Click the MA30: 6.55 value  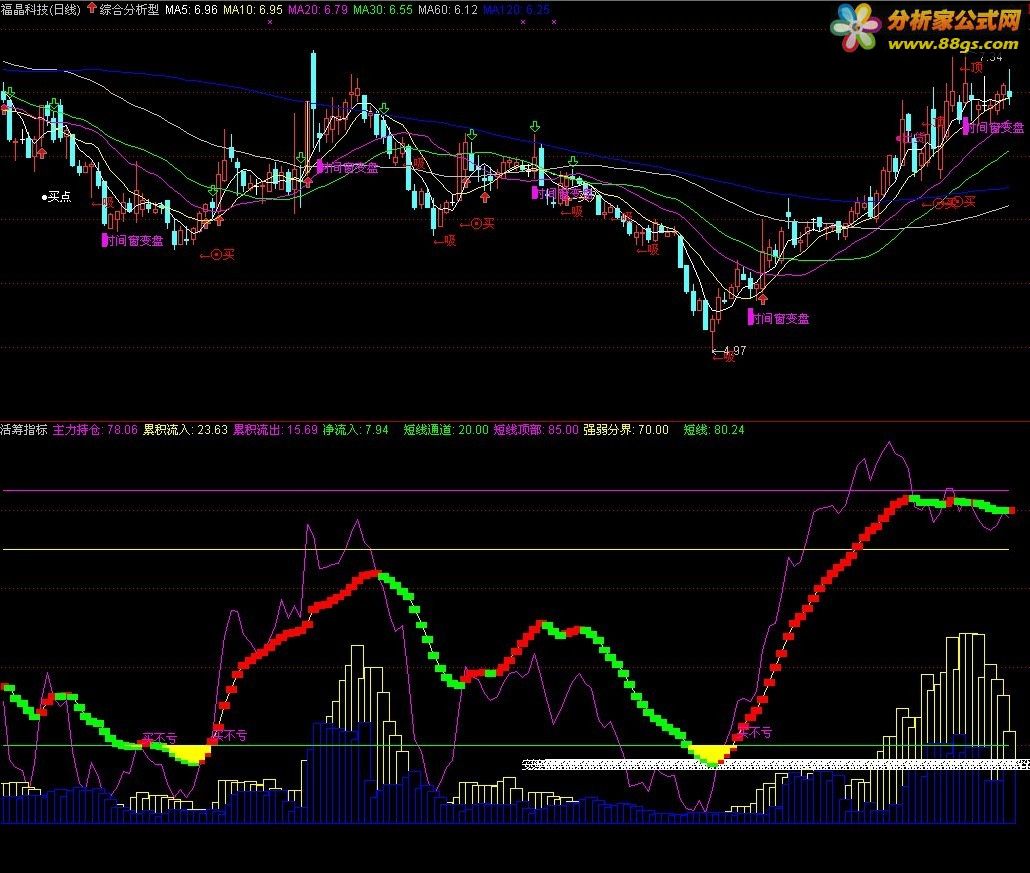(383, 10)
